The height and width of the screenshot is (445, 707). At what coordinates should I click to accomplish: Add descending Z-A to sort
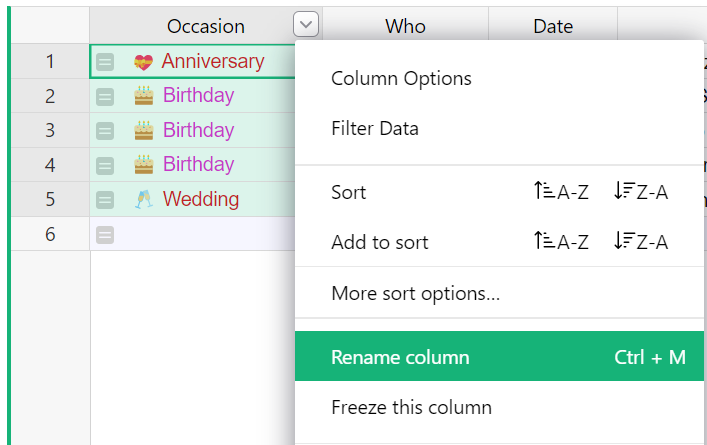point(640,242)
